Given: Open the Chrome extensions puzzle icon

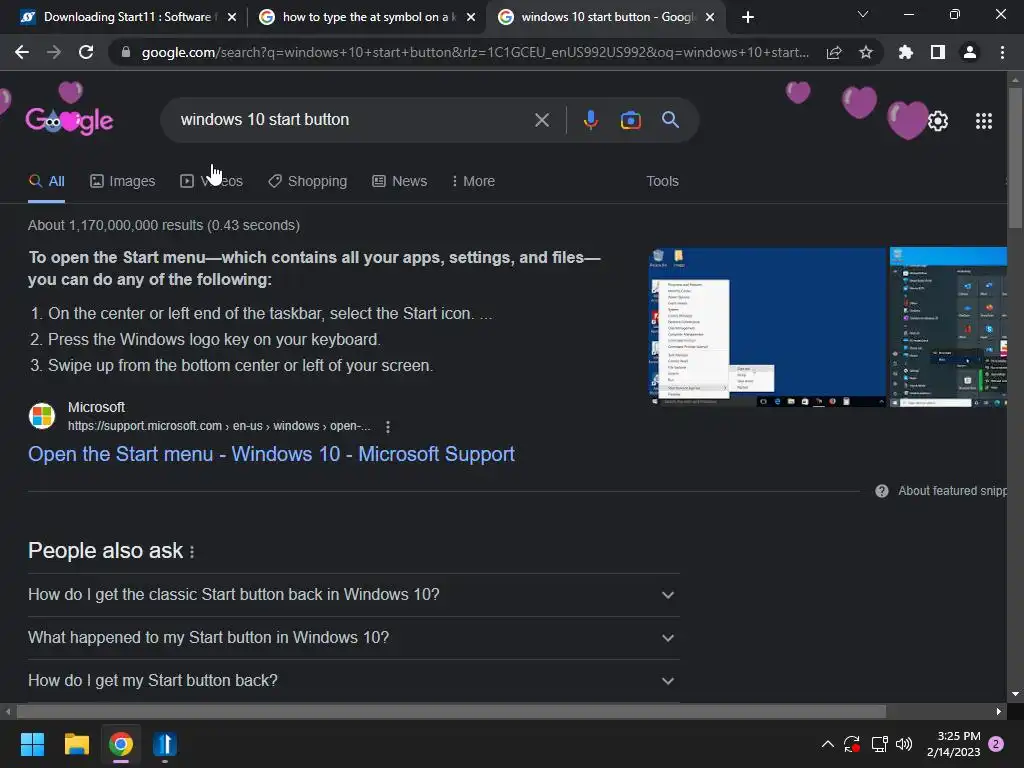Looking at the screenshot, I should [x=906, y=52].
